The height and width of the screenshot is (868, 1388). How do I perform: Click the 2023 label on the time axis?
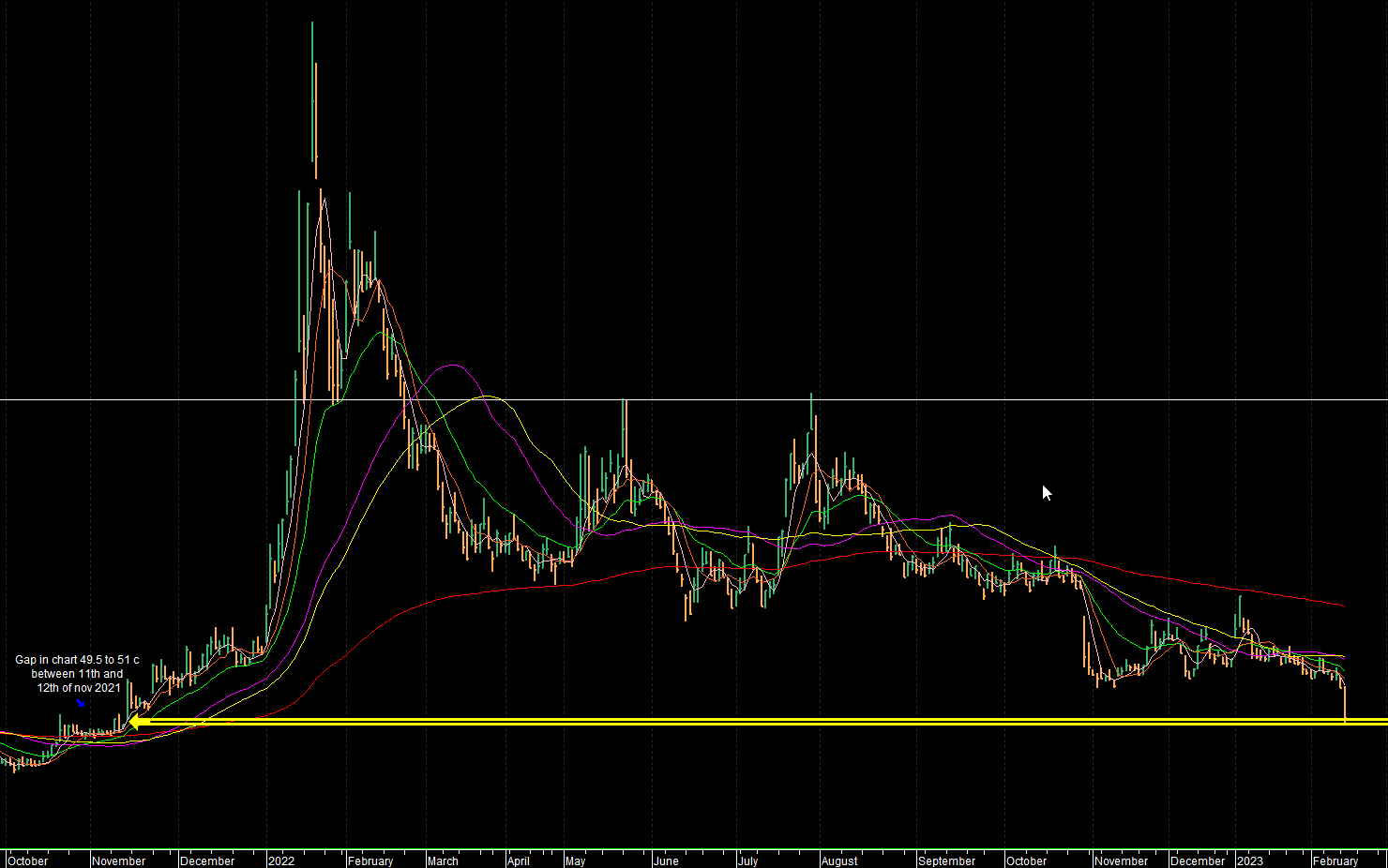pyautogui.click(x=1250, y=861)
